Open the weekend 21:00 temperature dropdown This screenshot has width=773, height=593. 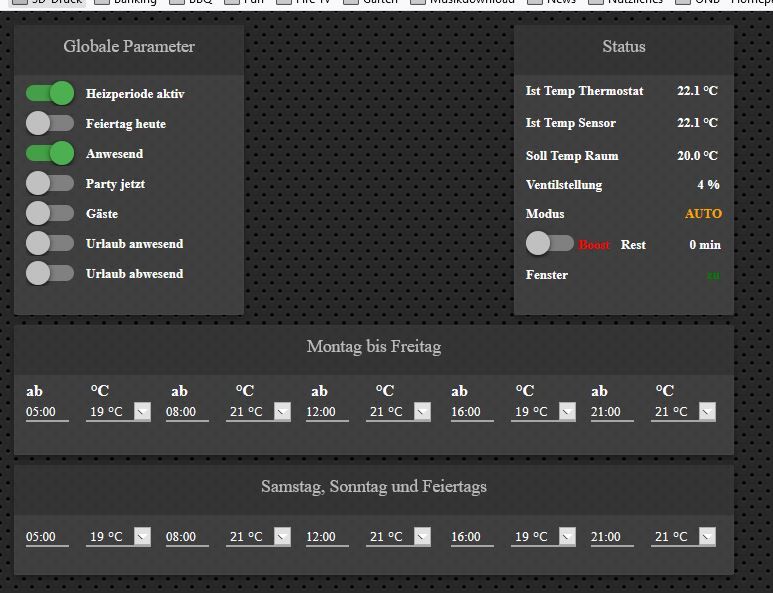[x=683, y=537]
